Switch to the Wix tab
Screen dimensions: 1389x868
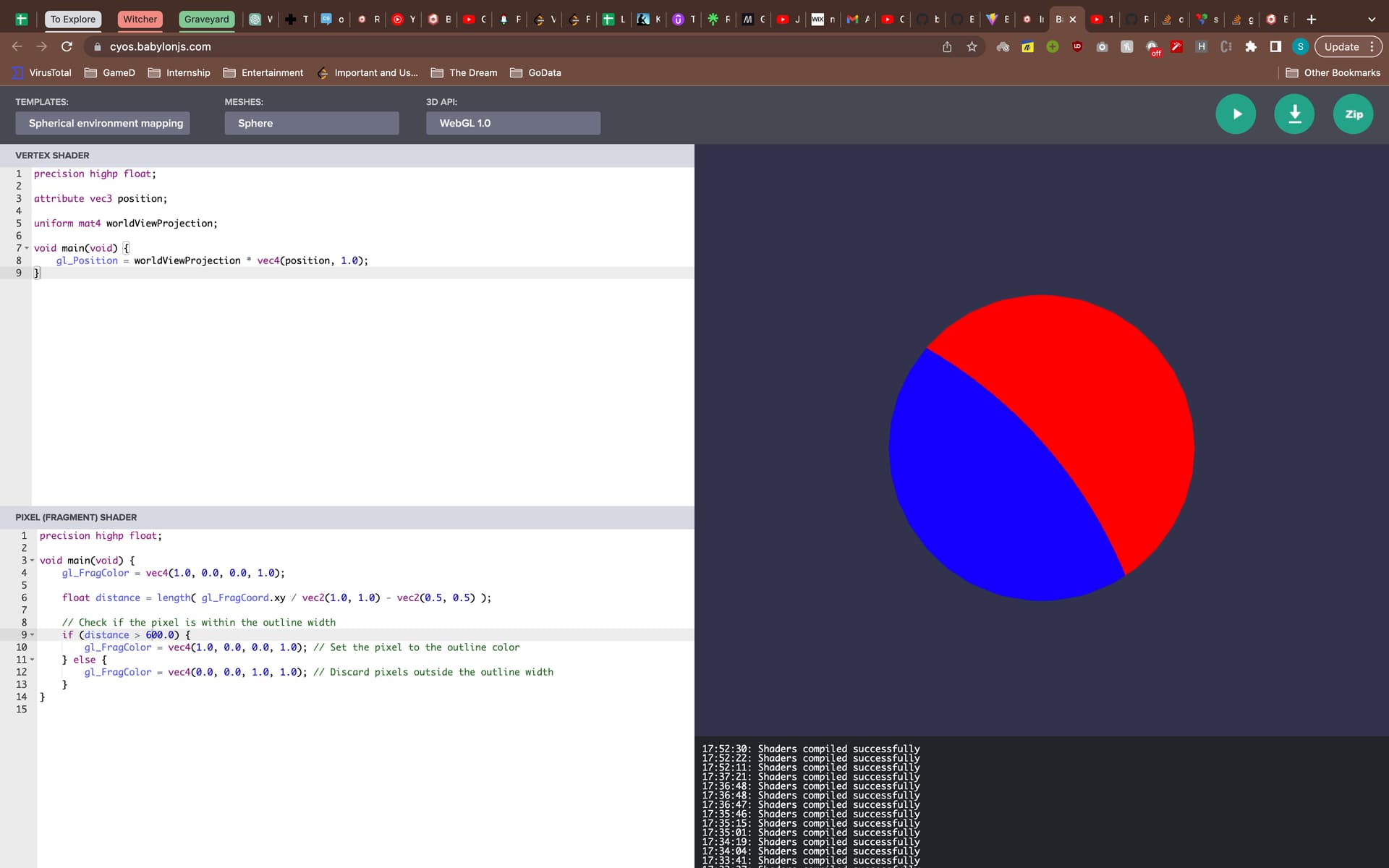point(823,20)
